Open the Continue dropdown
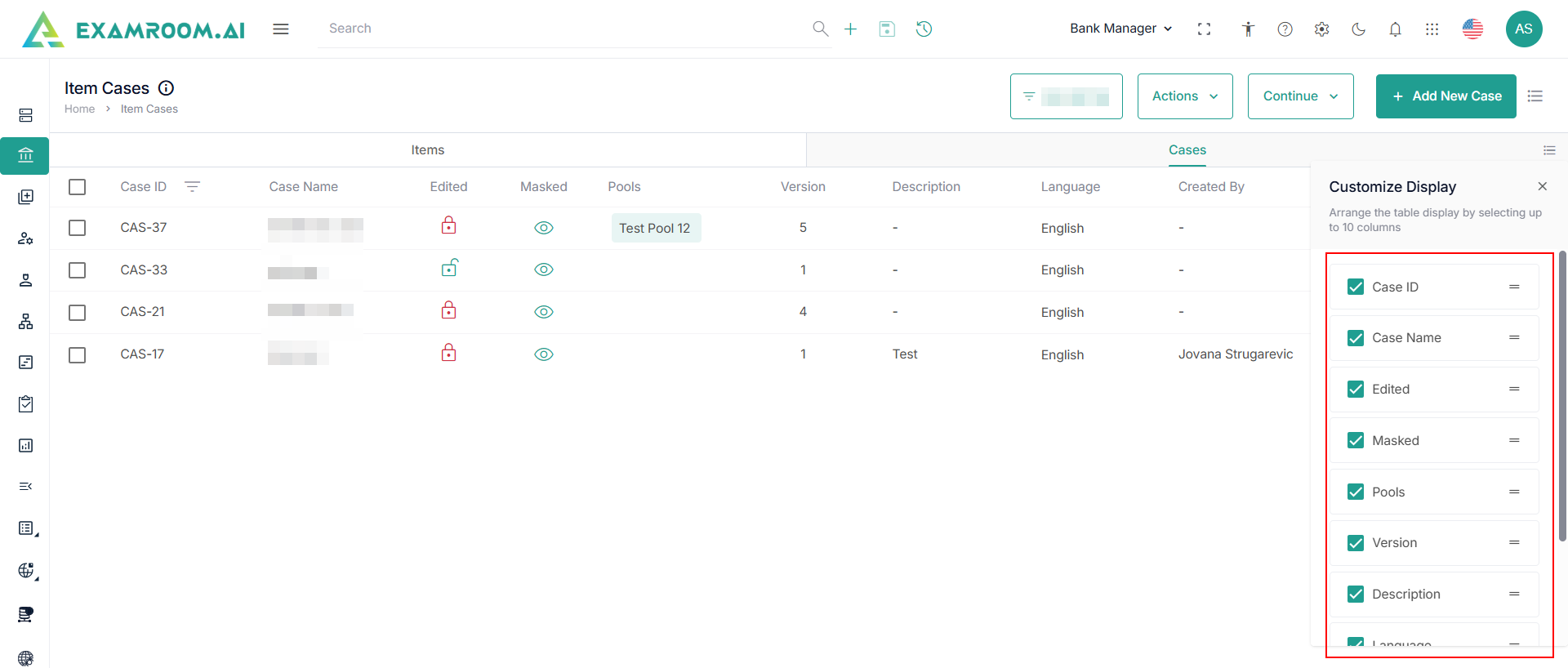The height and width of the screenshot is (668, 1568). tap(1300, 96)
